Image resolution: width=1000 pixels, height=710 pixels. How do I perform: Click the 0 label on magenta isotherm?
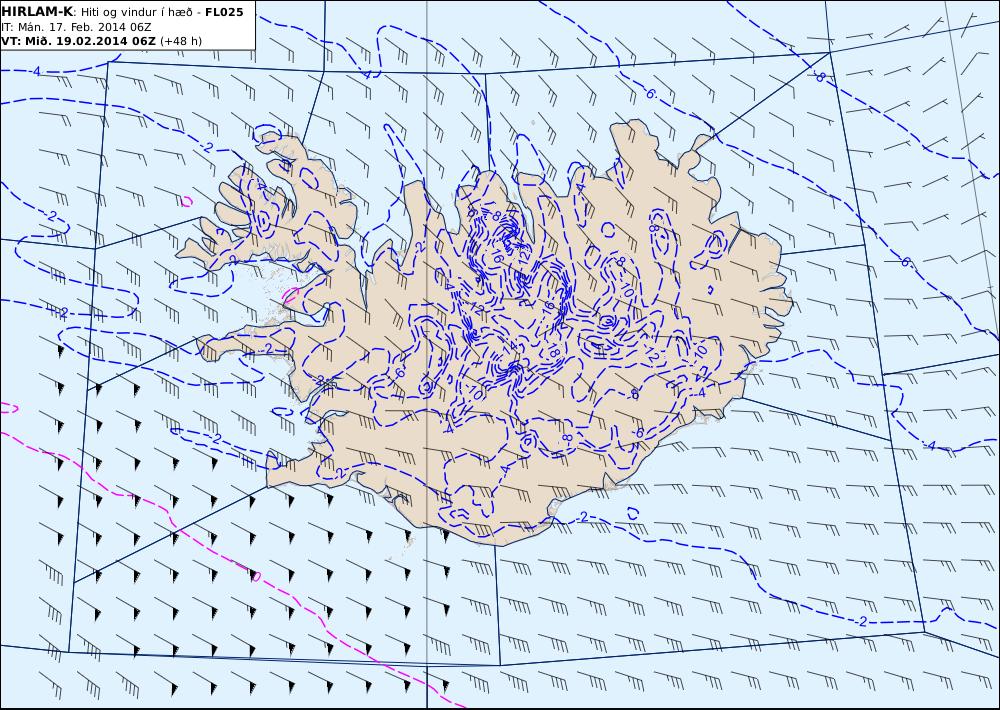(256, 577)
